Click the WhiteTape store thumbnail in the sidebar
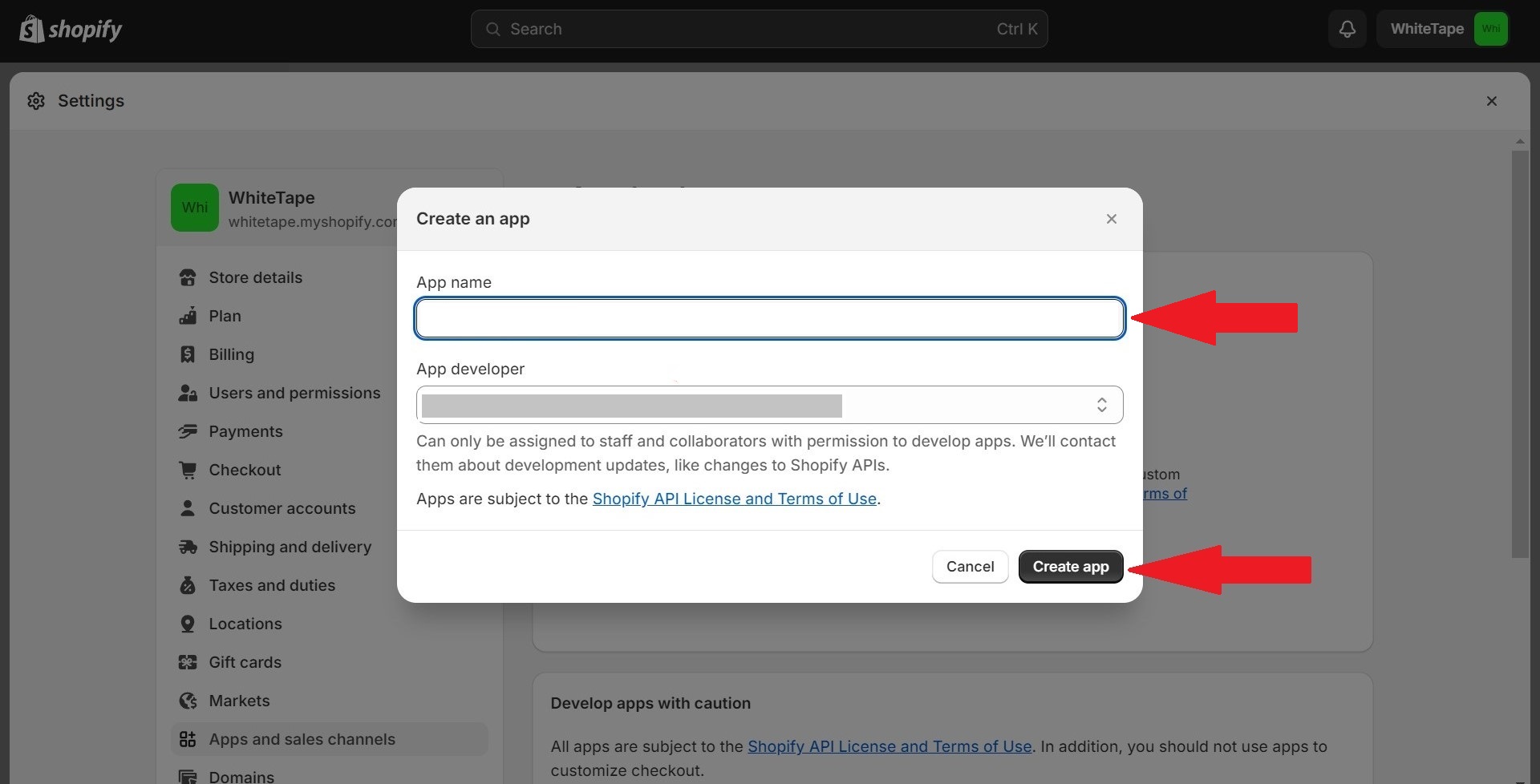Image resolution: width=1540 pixels, height=784 pixels. click(195, 208)
